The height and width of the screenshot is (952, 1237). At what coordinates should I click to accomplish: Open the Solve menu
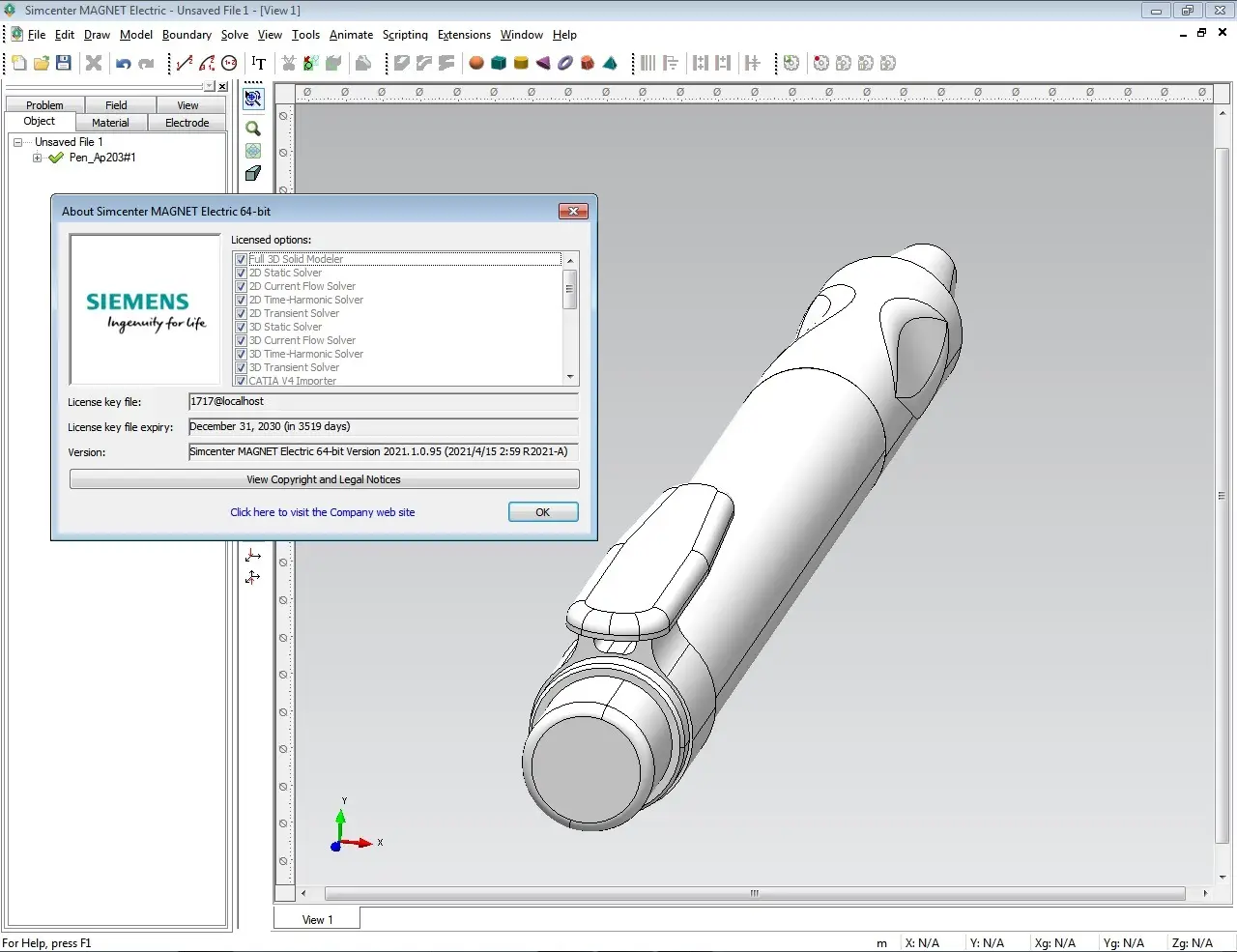234,35
